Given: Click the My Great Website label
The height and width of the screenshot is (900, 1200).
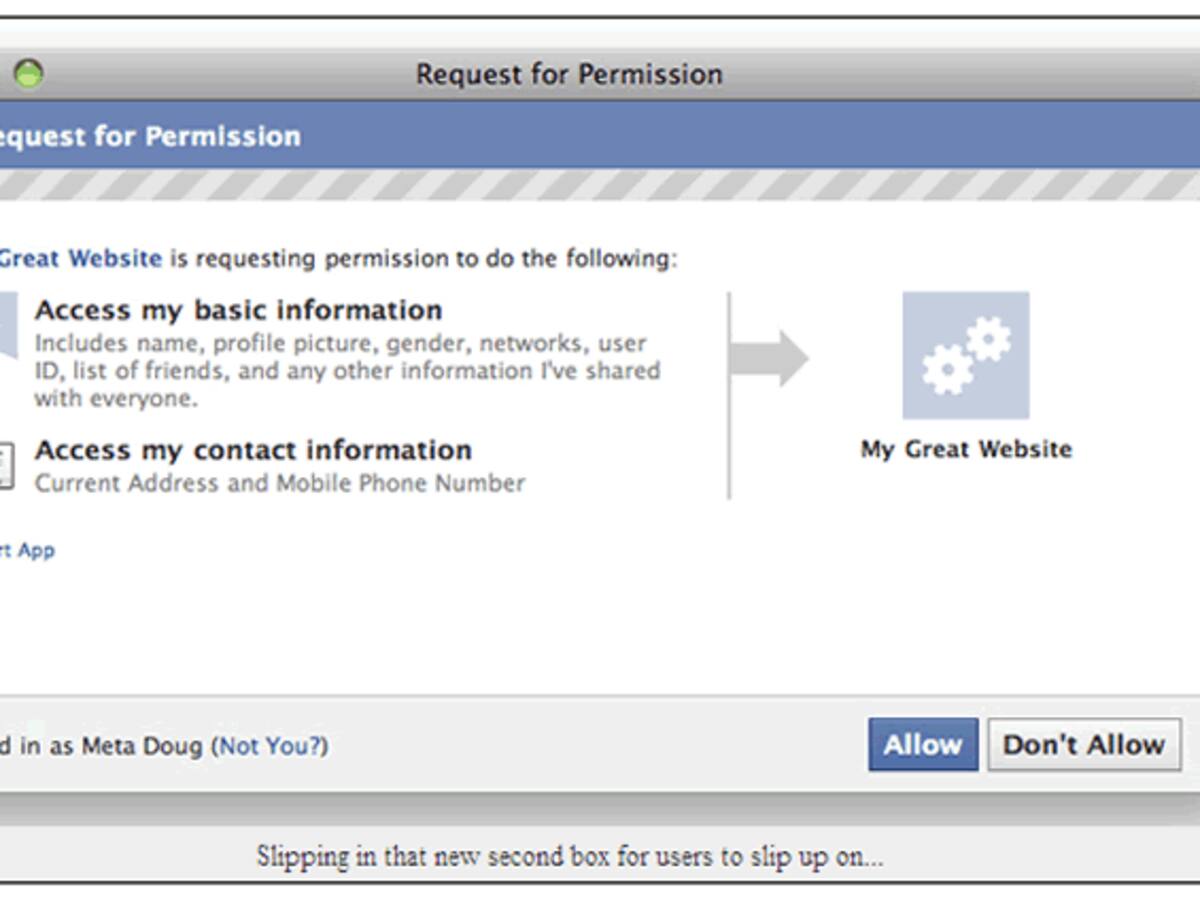Looking at the screenshot, I should (x=966, y=449).
